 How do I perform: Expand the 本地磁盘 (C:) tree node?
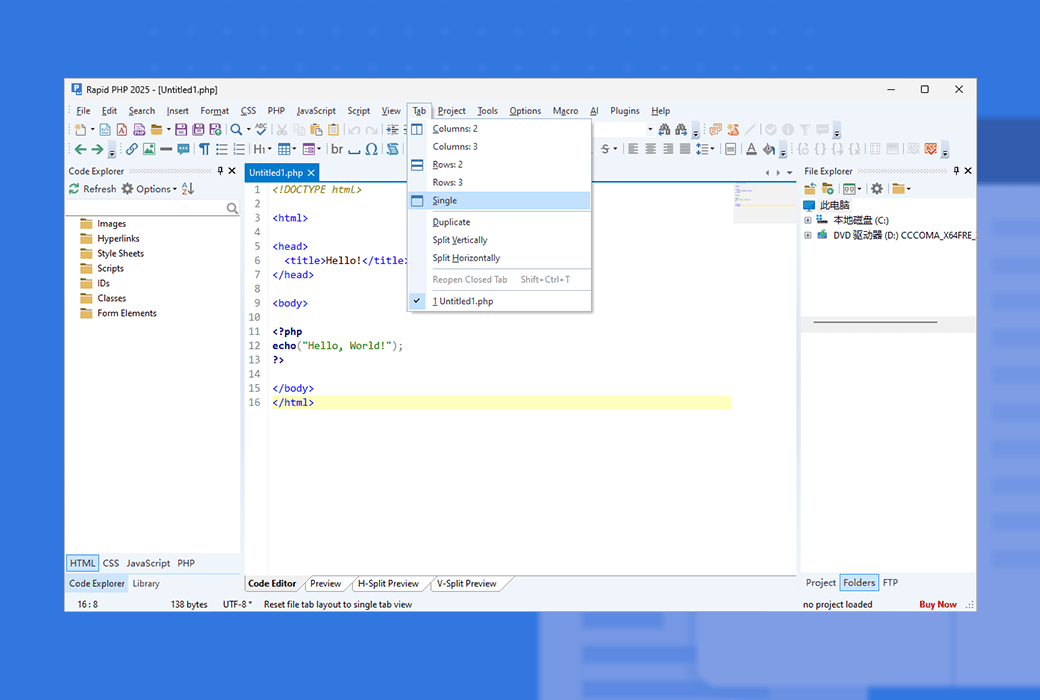(x=808, y=220)
